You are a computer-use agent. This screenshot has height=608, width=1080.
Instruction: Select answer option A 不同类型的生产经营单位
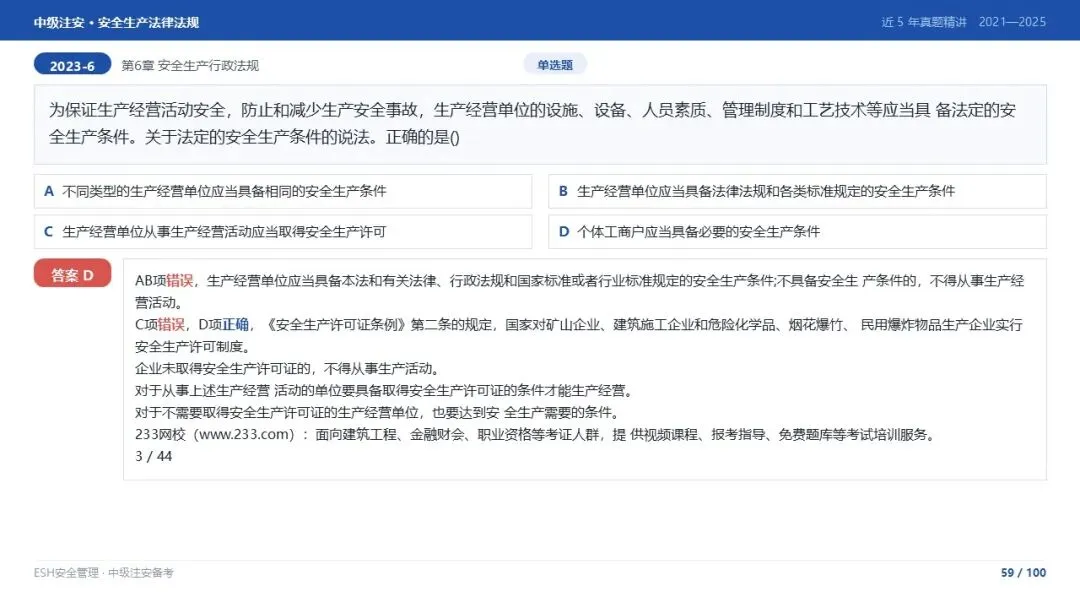coord(282,191)
